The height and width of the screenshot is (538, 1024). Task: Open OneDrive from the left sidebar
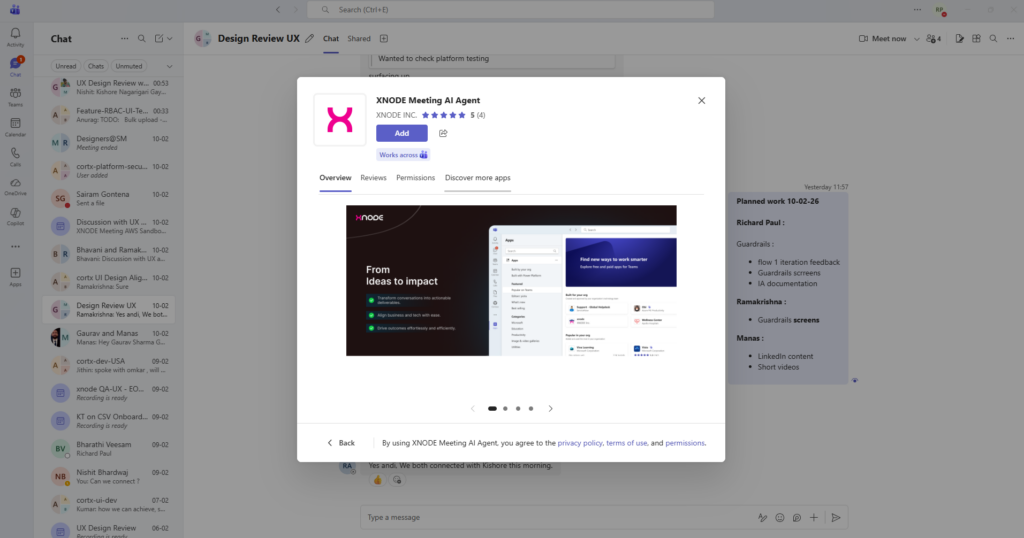coord(15,185)
